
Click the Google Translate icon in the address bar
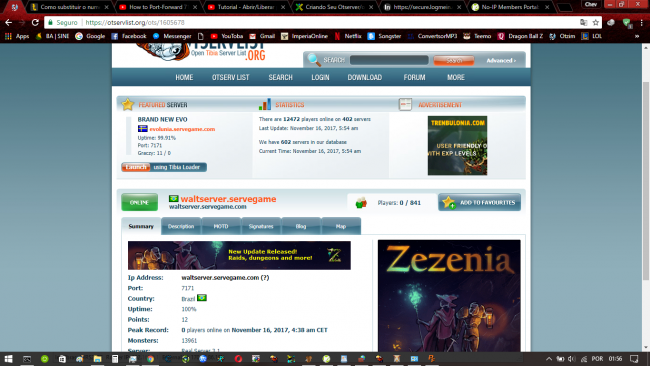pos(583,22)
